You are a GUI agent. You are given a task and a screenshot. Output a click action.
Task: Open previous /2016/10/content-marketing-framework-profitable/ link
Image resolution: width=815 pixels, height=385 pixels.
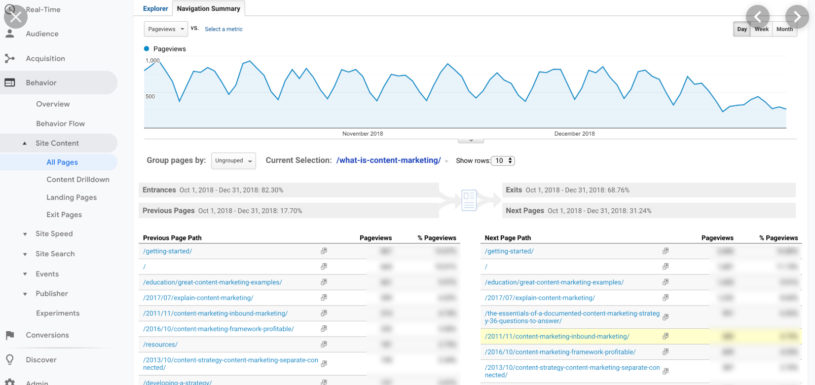(218, 329)
